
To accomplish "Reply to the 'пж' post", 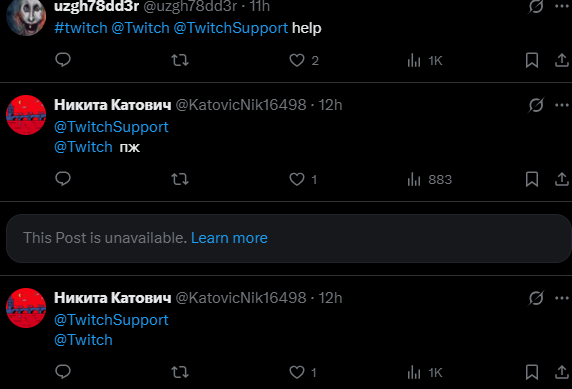I will tap(63, 179).
